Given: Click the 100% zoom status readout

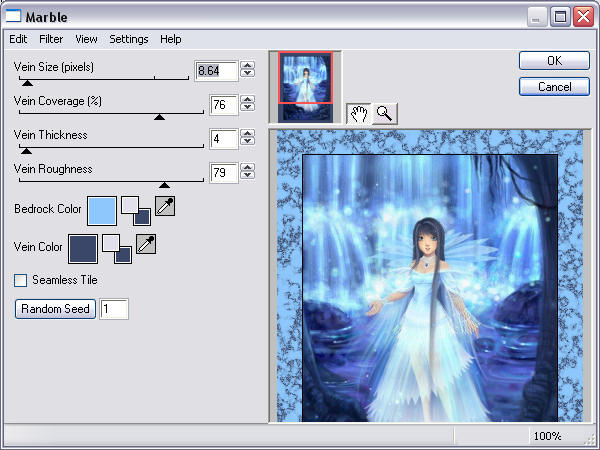Looking at the screenshot, I should [x=547, y=436].
